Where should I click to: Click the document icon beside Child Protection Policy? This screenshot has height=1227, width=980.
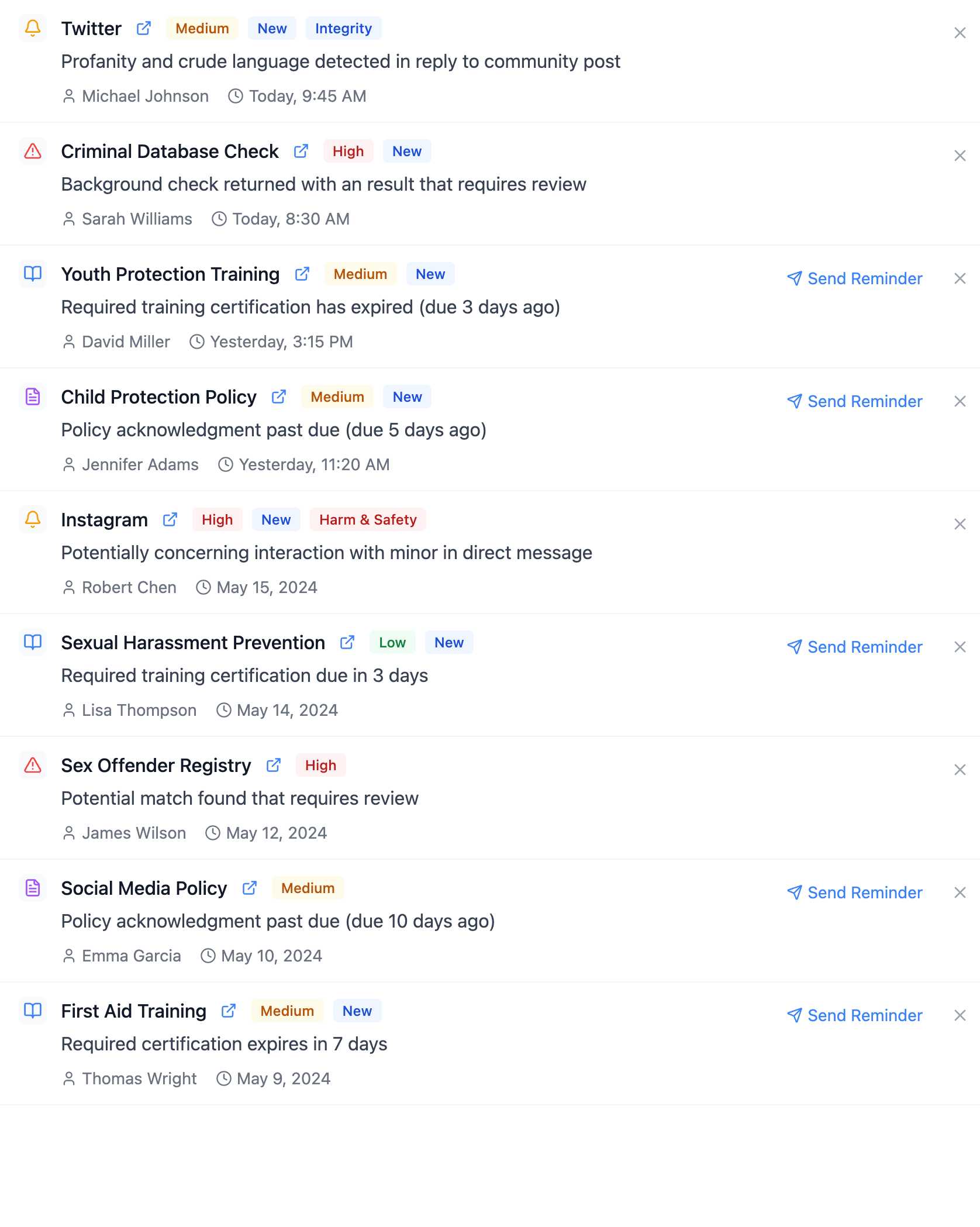[x=32, y=396]
